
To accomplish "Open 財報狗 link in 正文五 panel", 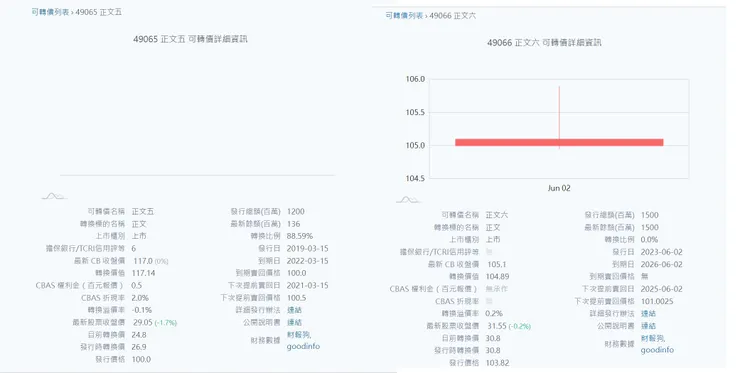I will tap(299, 335).
